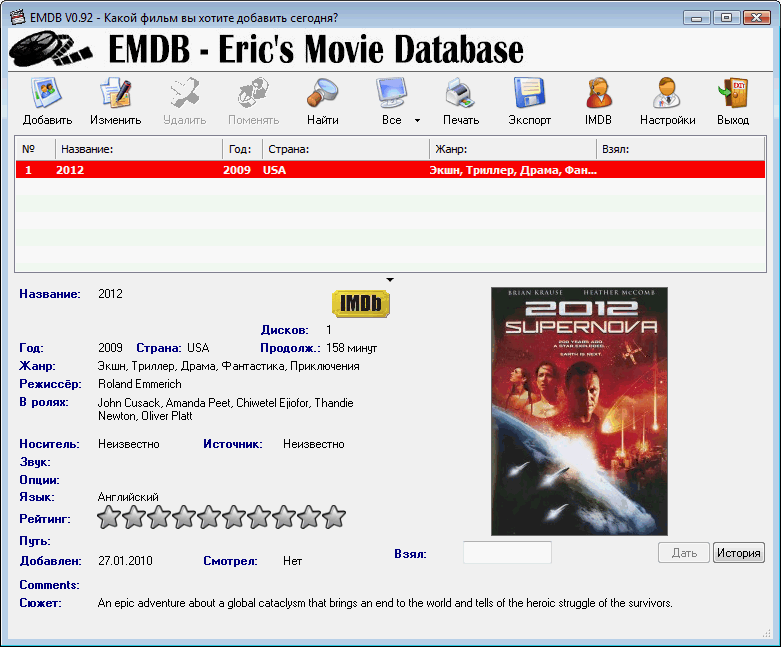The image size is (781, 647).
Task: Sort list by Страна column header
Action: (346, 149)
